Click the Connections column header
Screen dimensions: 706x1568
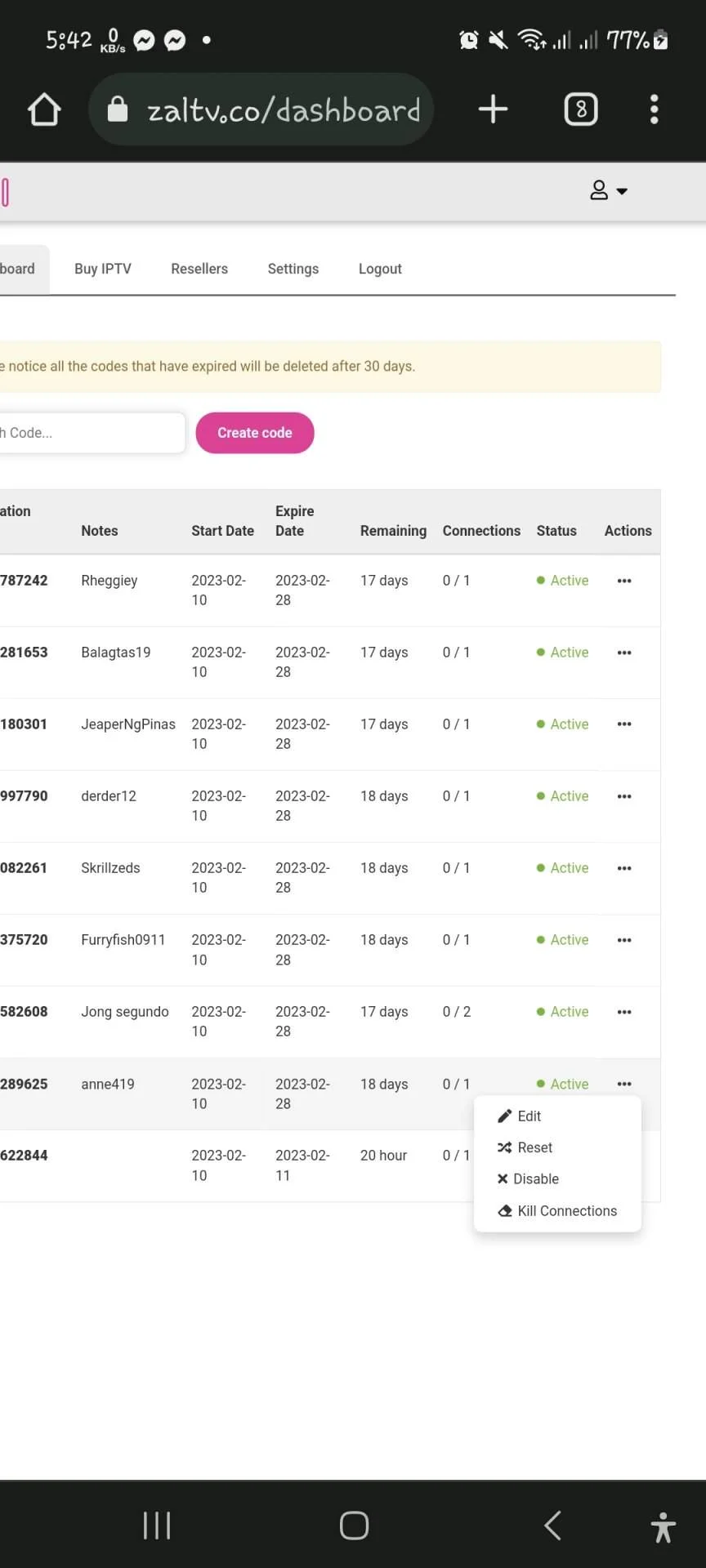coord(481,531)
